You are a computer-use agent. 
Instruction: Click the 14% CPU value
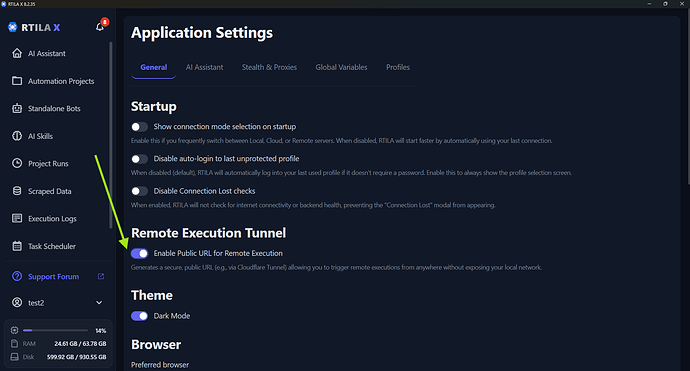pos(101,331)
